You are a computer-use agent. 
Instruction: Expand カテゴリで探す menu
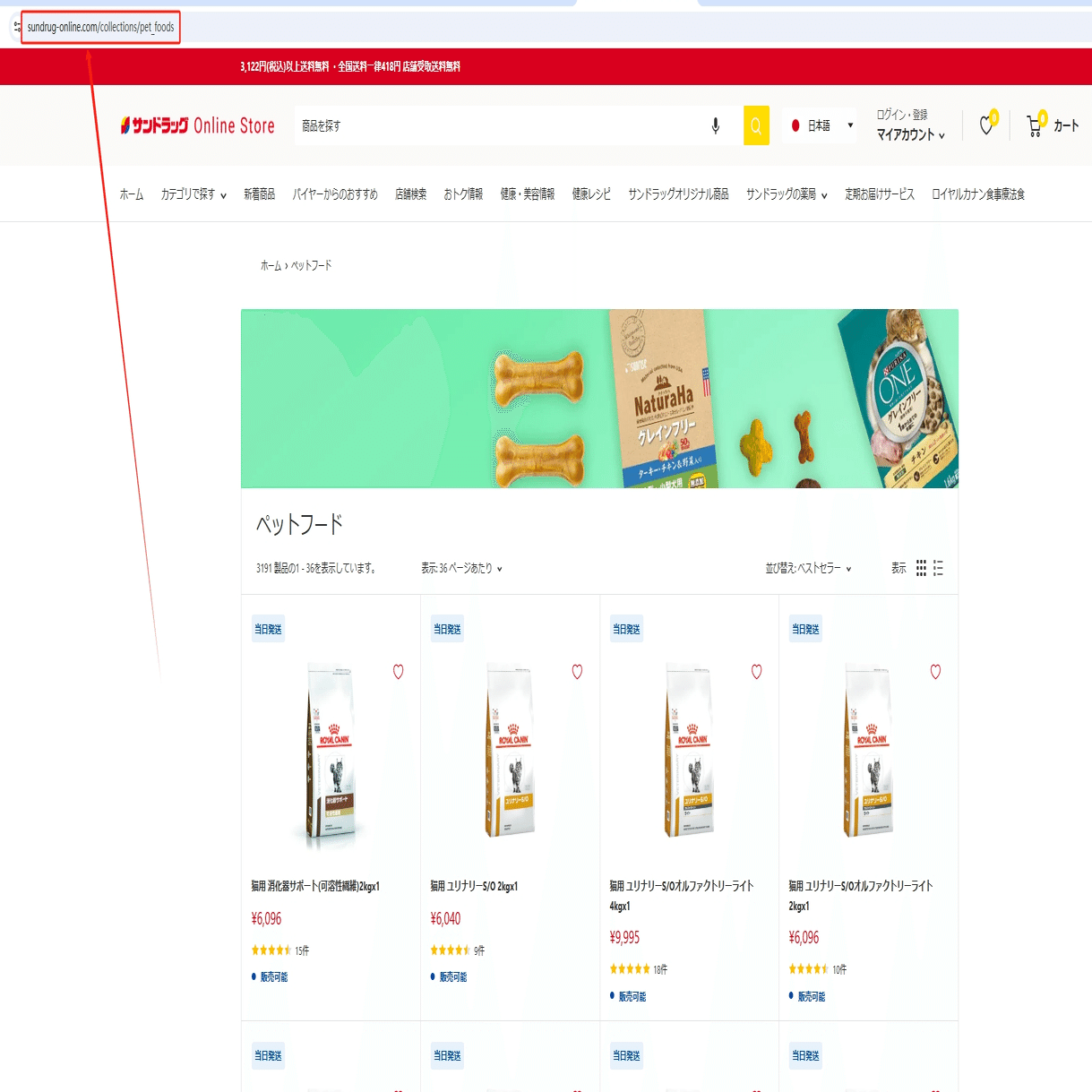193,193
